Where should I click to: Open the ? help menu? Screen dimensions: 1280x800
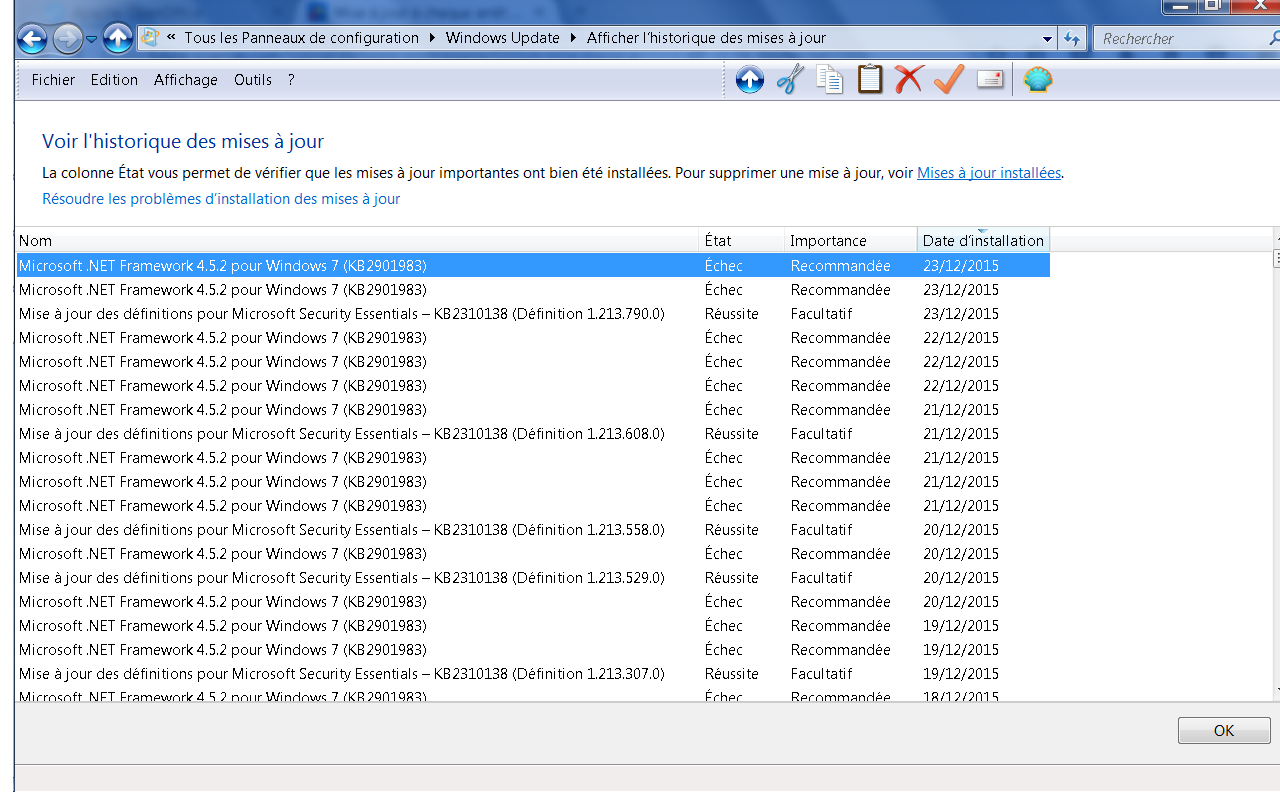(x=291, y=80)
